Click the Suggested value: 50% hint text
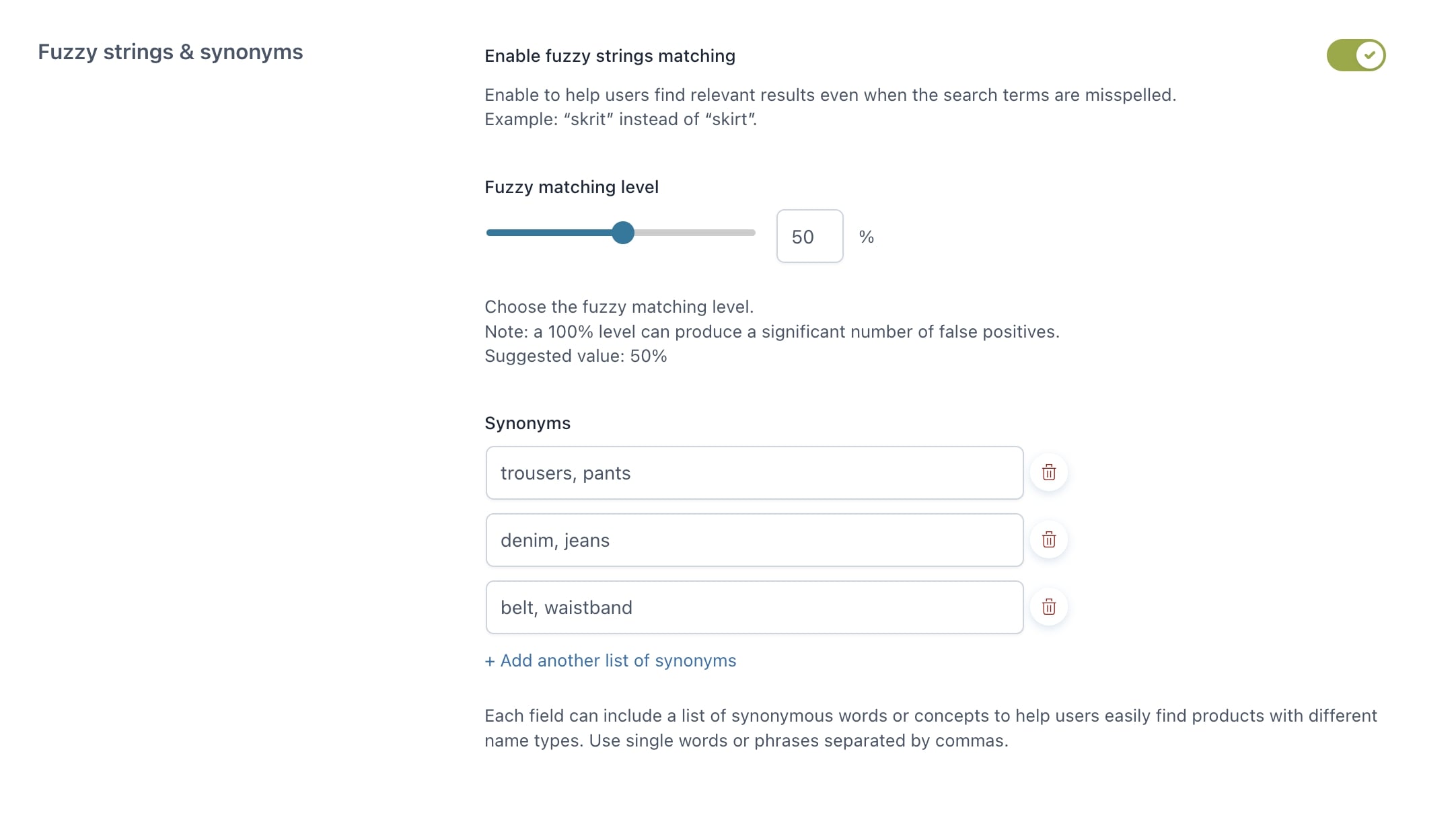 pyautogui.click(x=575, y=356)
